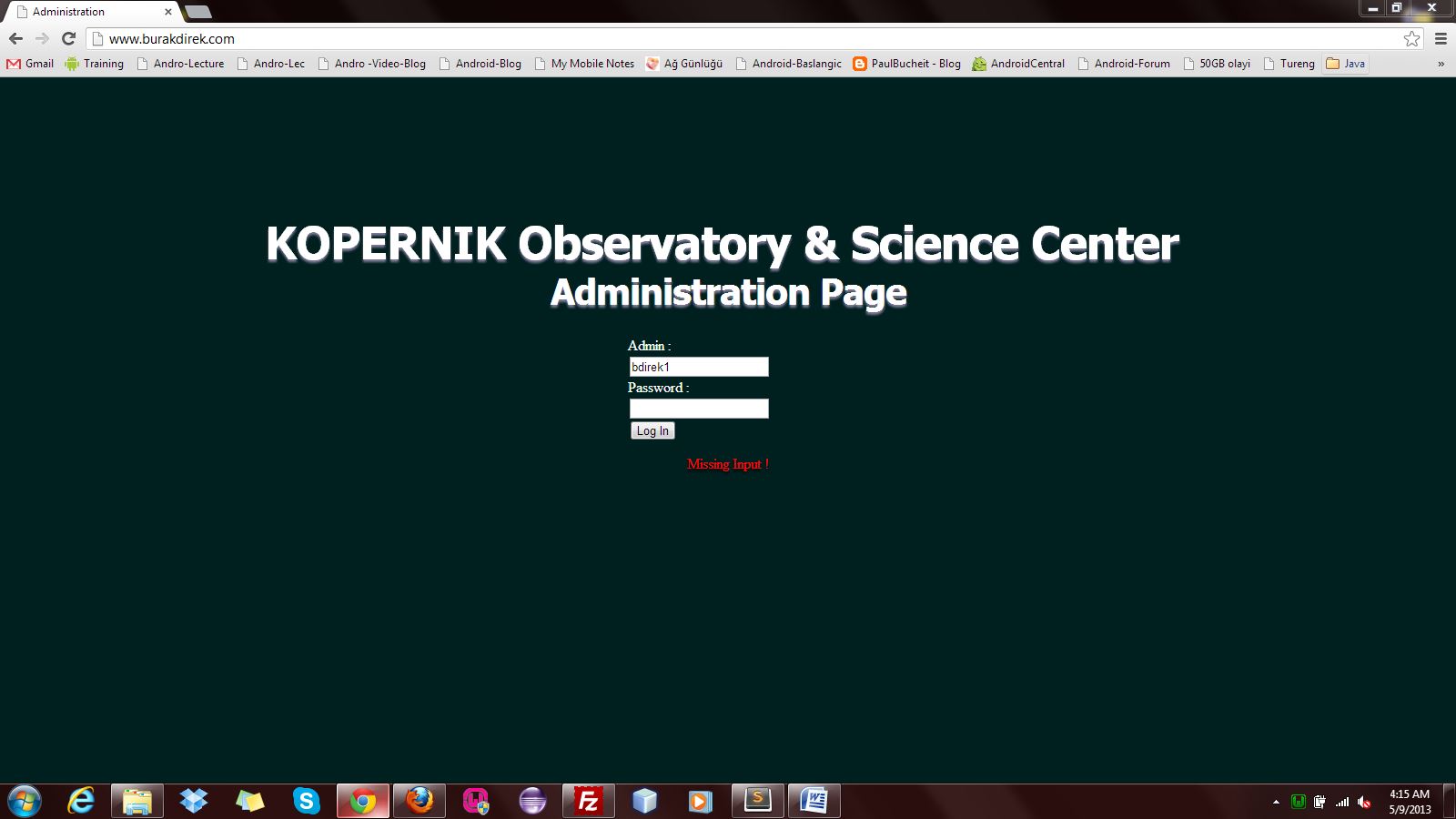Close the Administration tab
Screen dimensions: 1456x819
168,12
